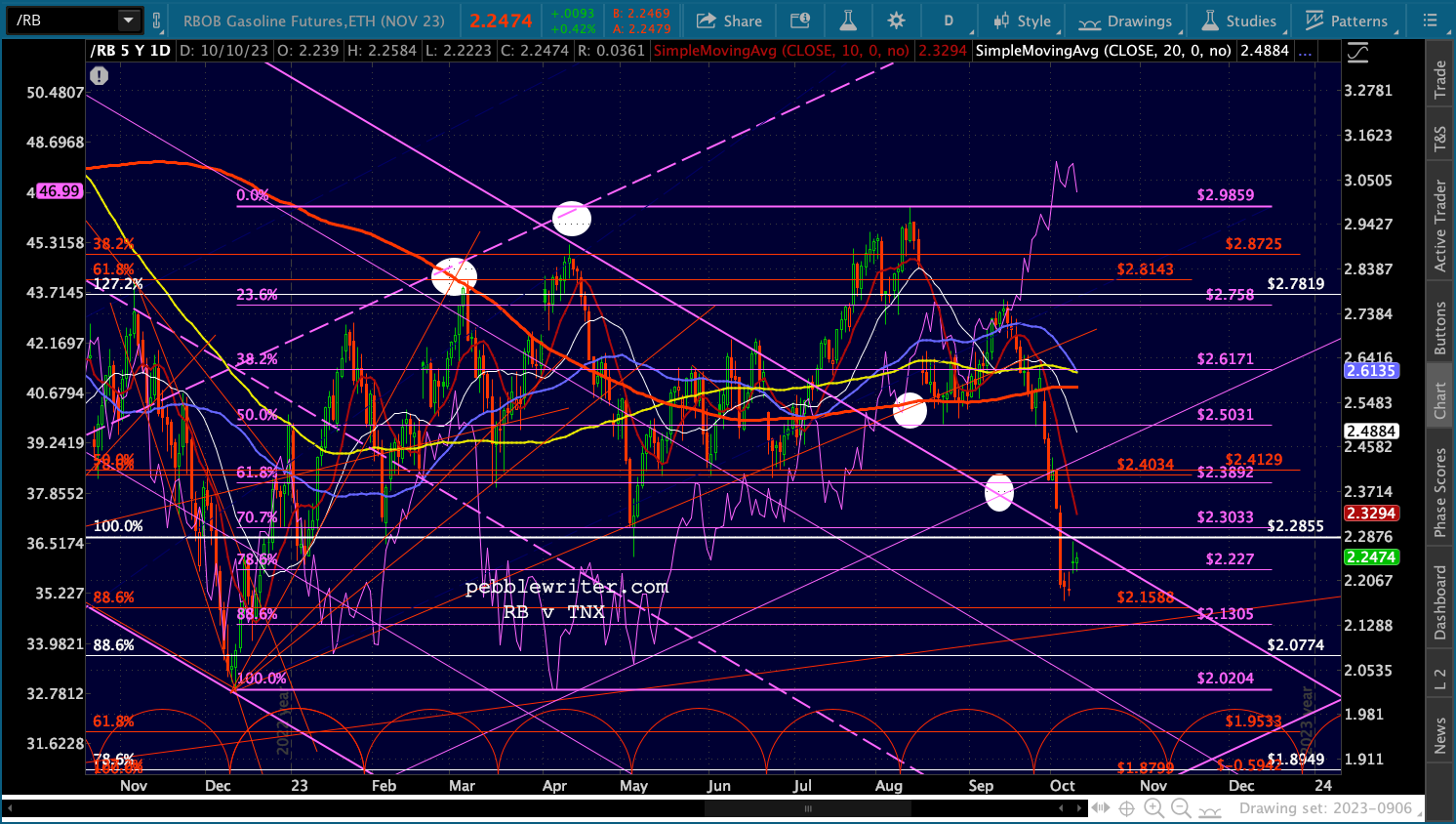Click the zoom in magnifier icon
The width and height of the screenshot is (1456, 824).
pyautogui.click(x=1153, y=808)
